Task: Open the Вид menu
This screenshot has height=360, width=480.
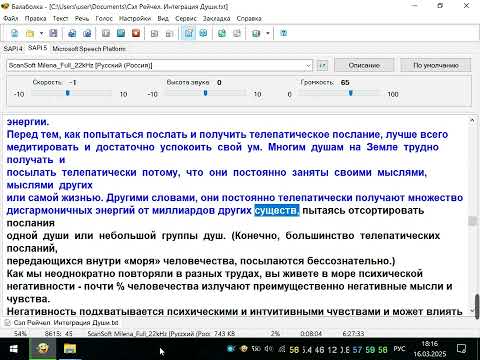Action: coord(163,19)
